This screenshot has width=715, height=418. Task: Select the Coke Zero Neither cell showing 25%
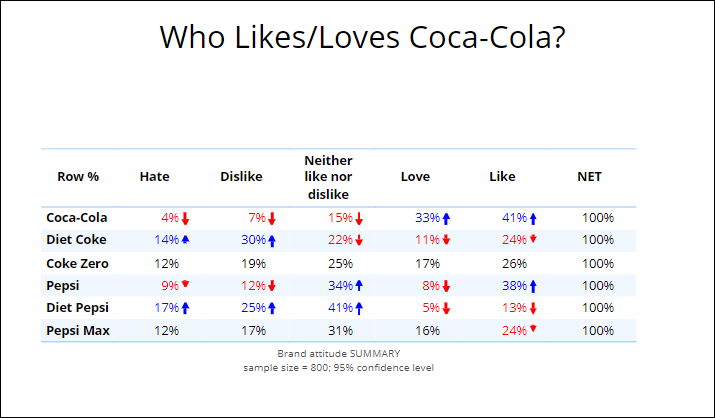point(341,264)
